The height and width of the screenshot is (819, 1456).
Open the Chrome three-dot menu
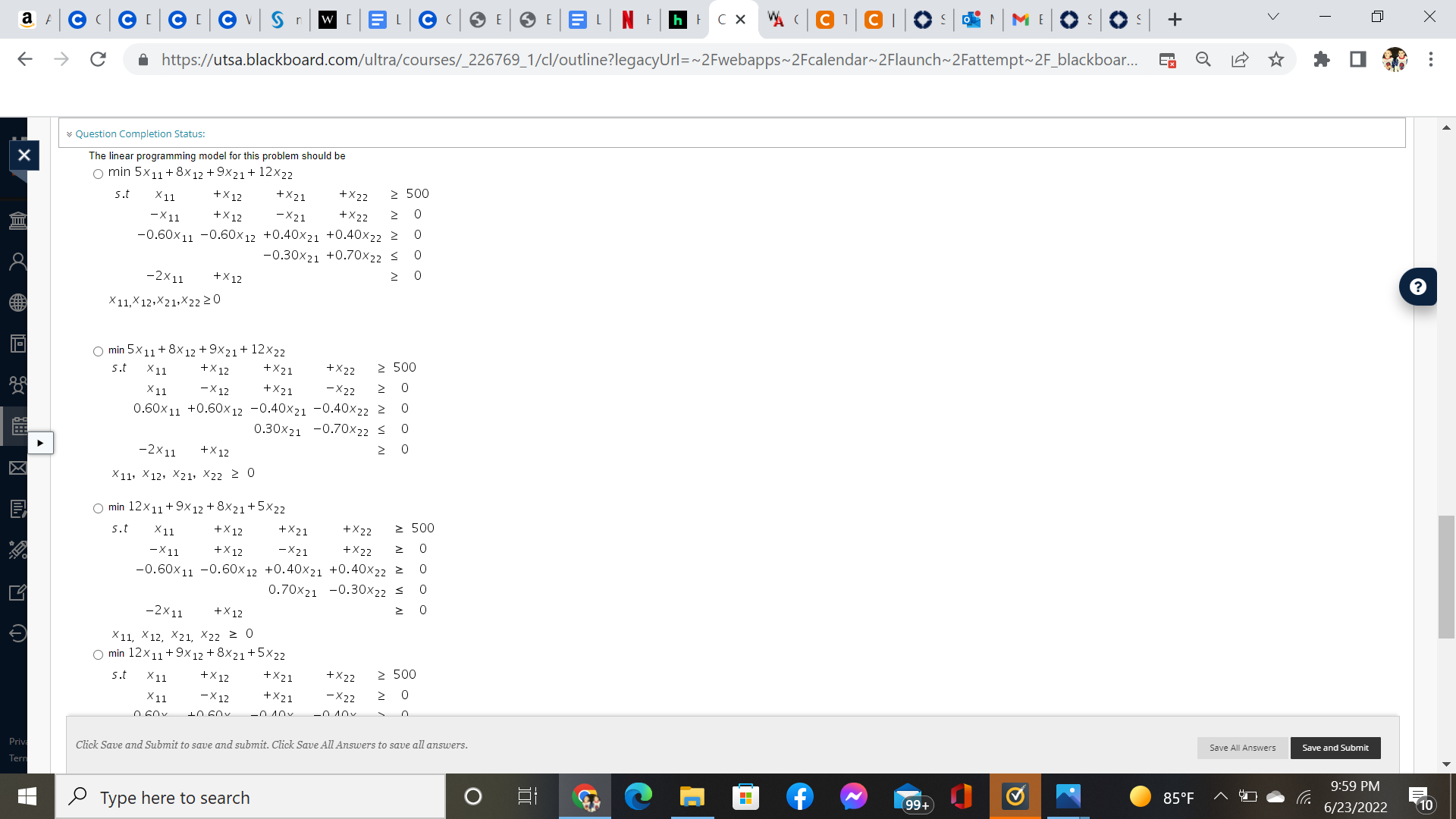coord(1431,59)
